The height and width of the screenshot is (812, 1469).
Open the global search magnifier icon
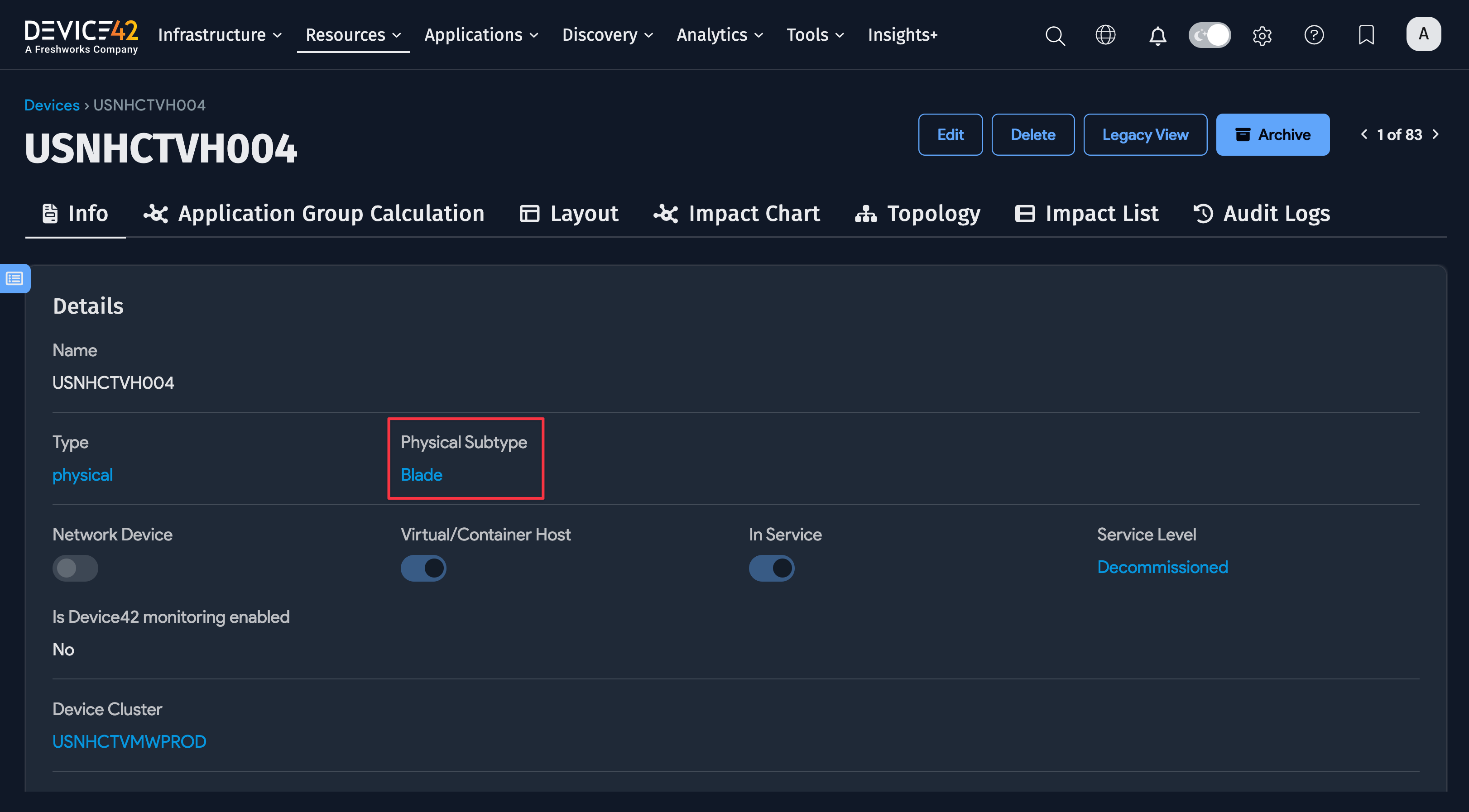[x=1054, y=35]
